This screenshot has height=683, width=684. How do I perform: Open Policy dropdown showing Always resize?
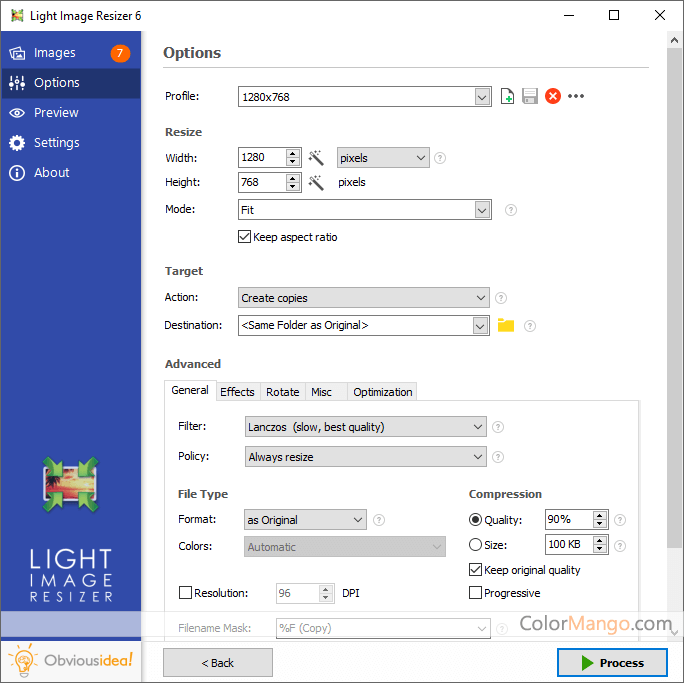[366, 457]
